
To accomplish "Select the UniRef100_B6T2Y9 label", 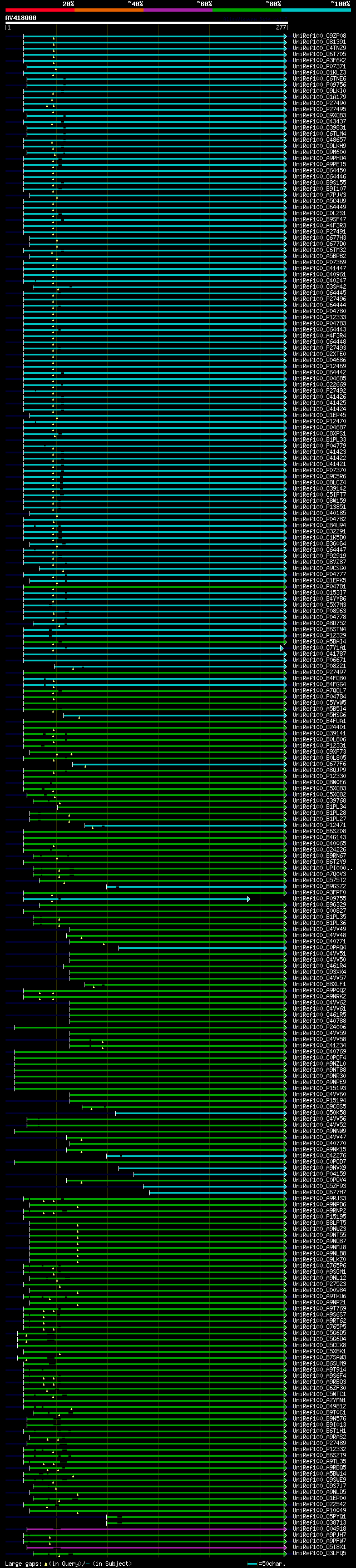I will click(x=319, y=862).
